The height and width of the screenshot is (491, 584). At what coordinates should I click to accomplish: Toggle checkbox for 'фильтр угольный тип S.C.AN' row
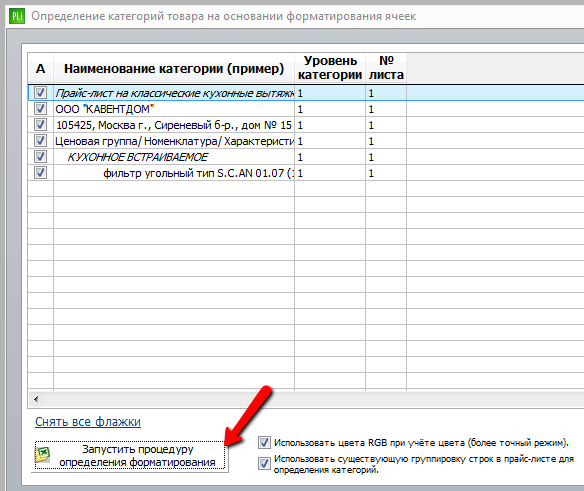[40, 173]
